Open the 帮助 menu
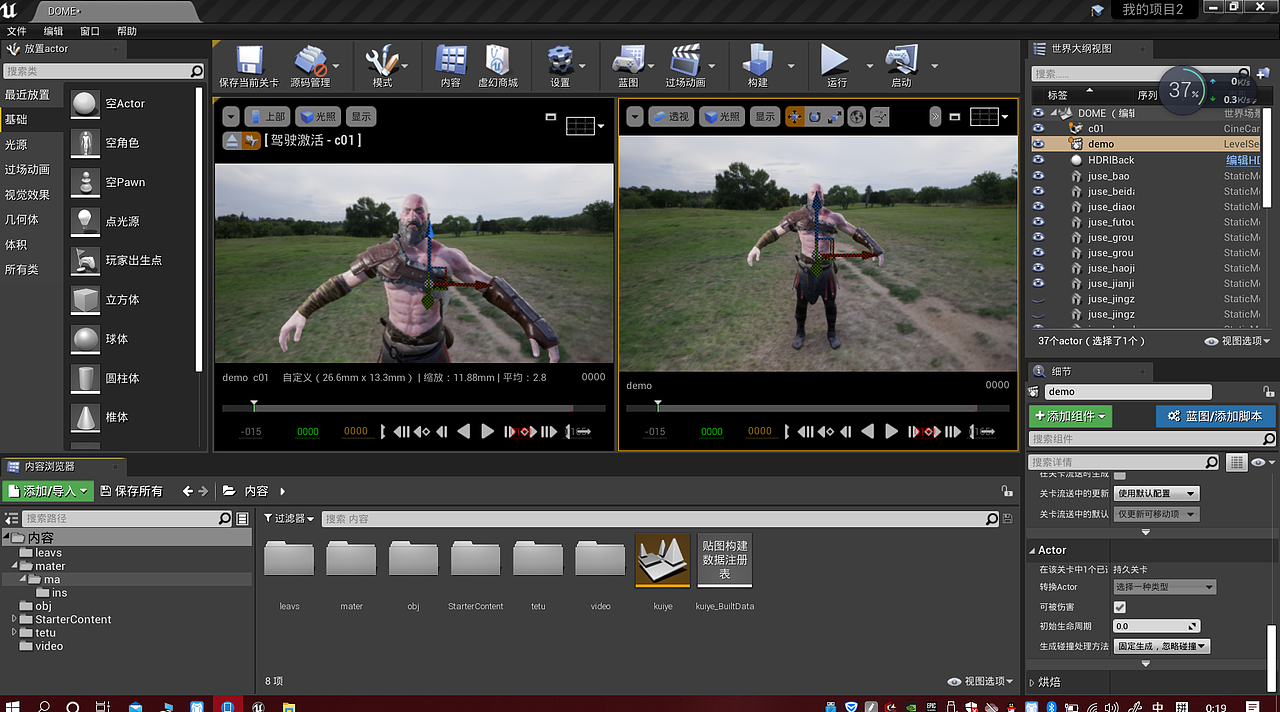 [127, 31]
